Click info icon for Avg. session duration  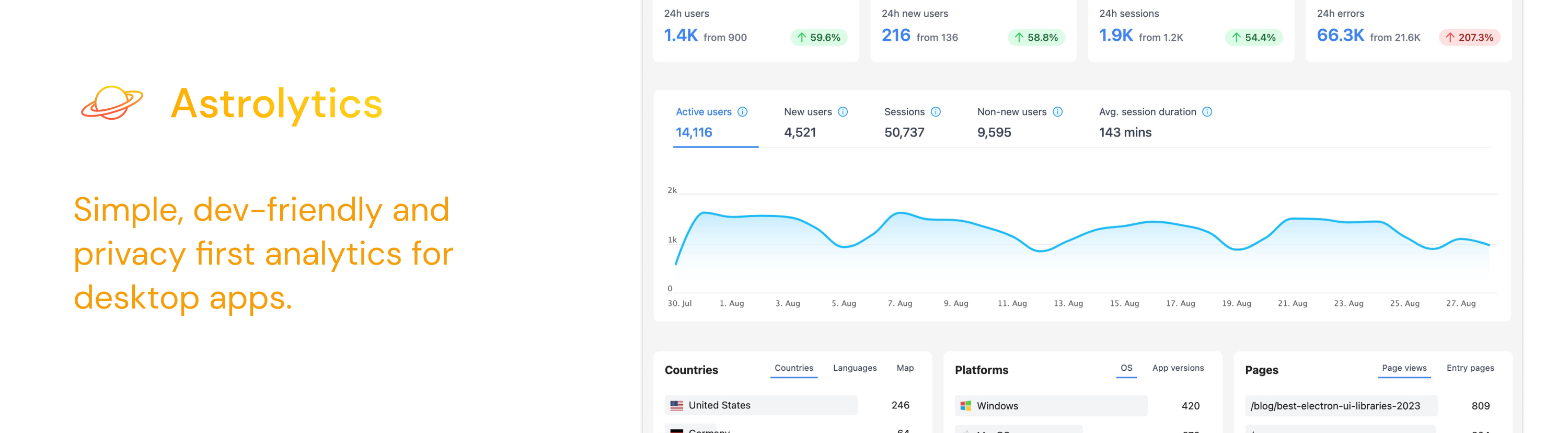tap(1207, 111)
